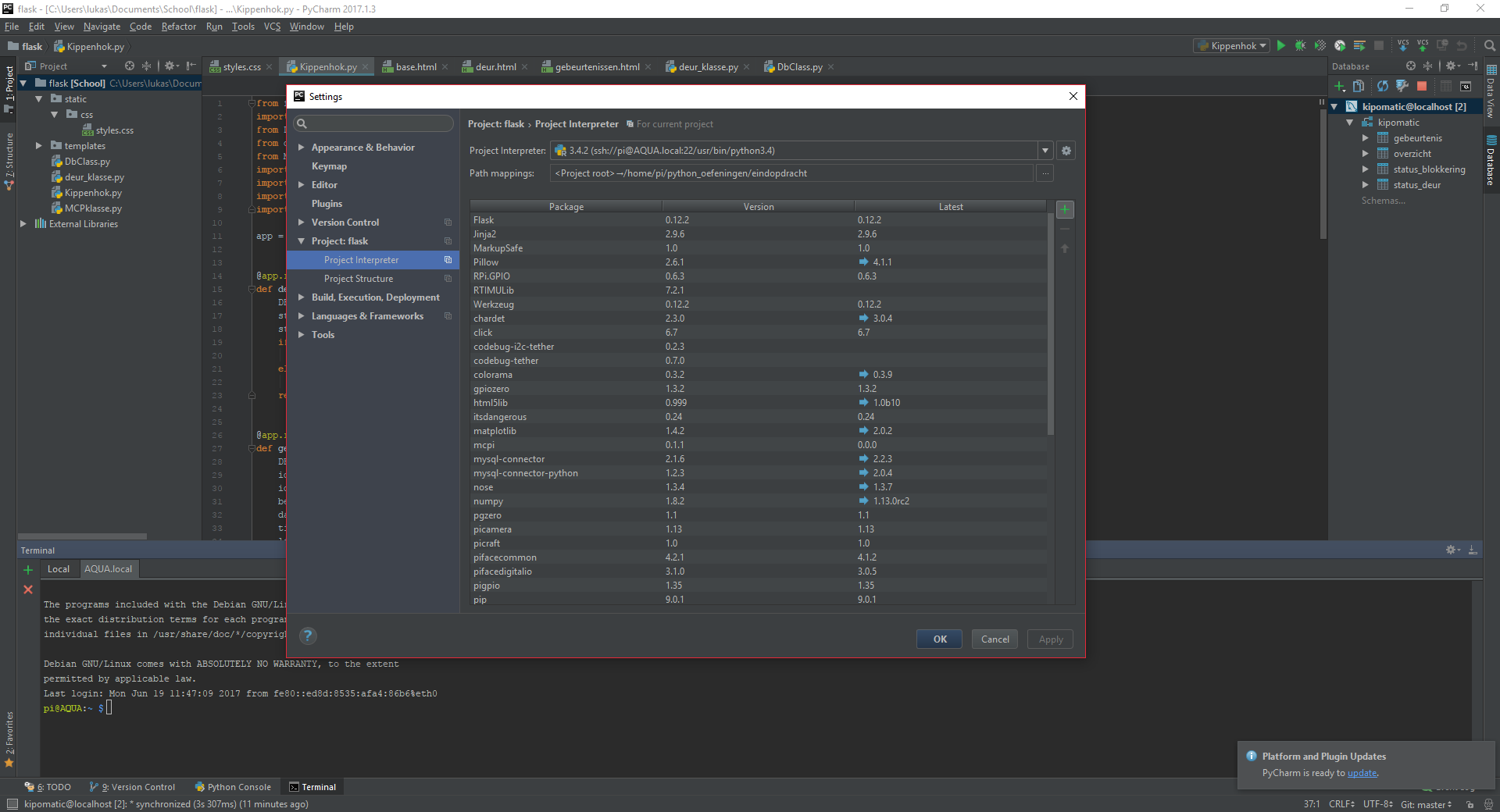Click the VCS commit changes icon (green arrow)
Viewport: 1500px width, 812px height.
point(1423,46)
